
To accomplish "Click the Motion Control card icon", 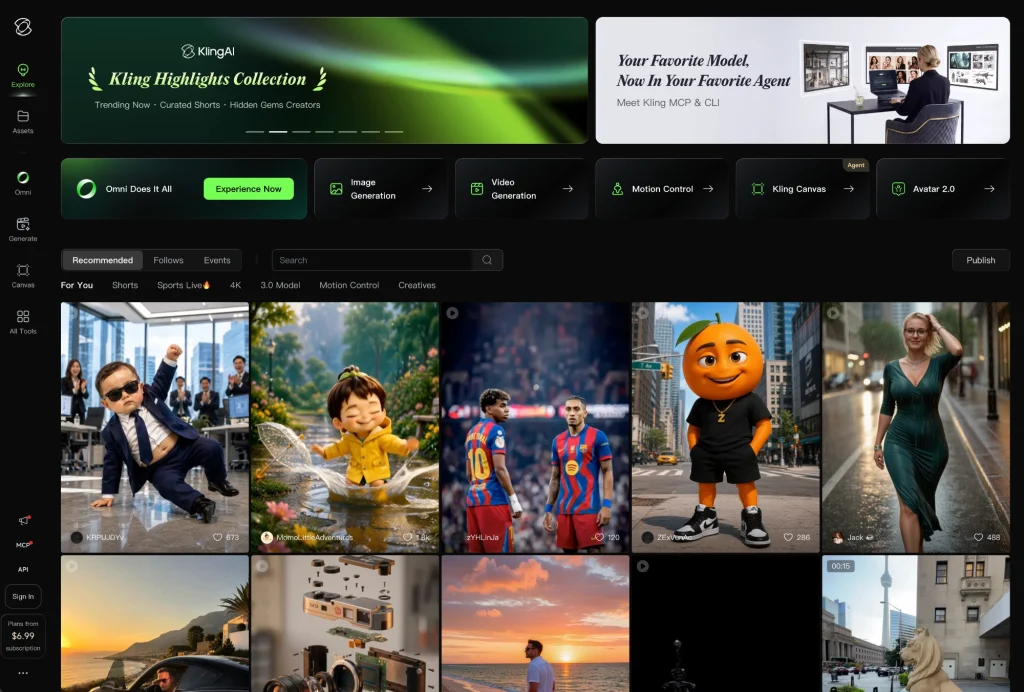I will pyautogui.click(x=617, y=189).
